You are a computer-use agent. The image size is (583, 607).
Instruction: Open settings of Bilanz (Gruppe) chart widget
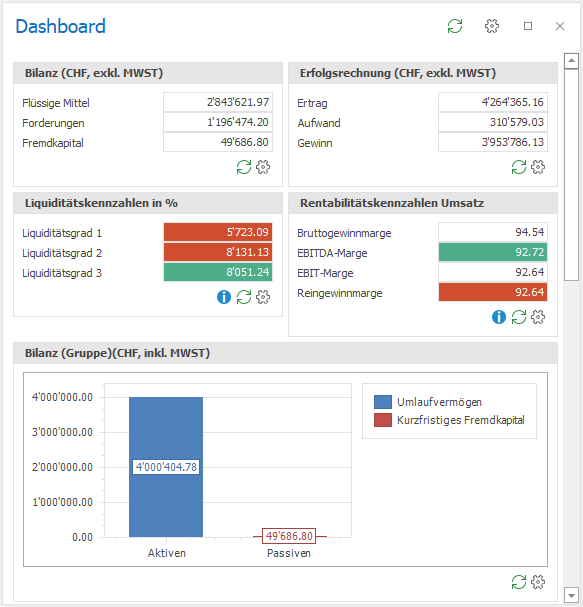(538, 582)
